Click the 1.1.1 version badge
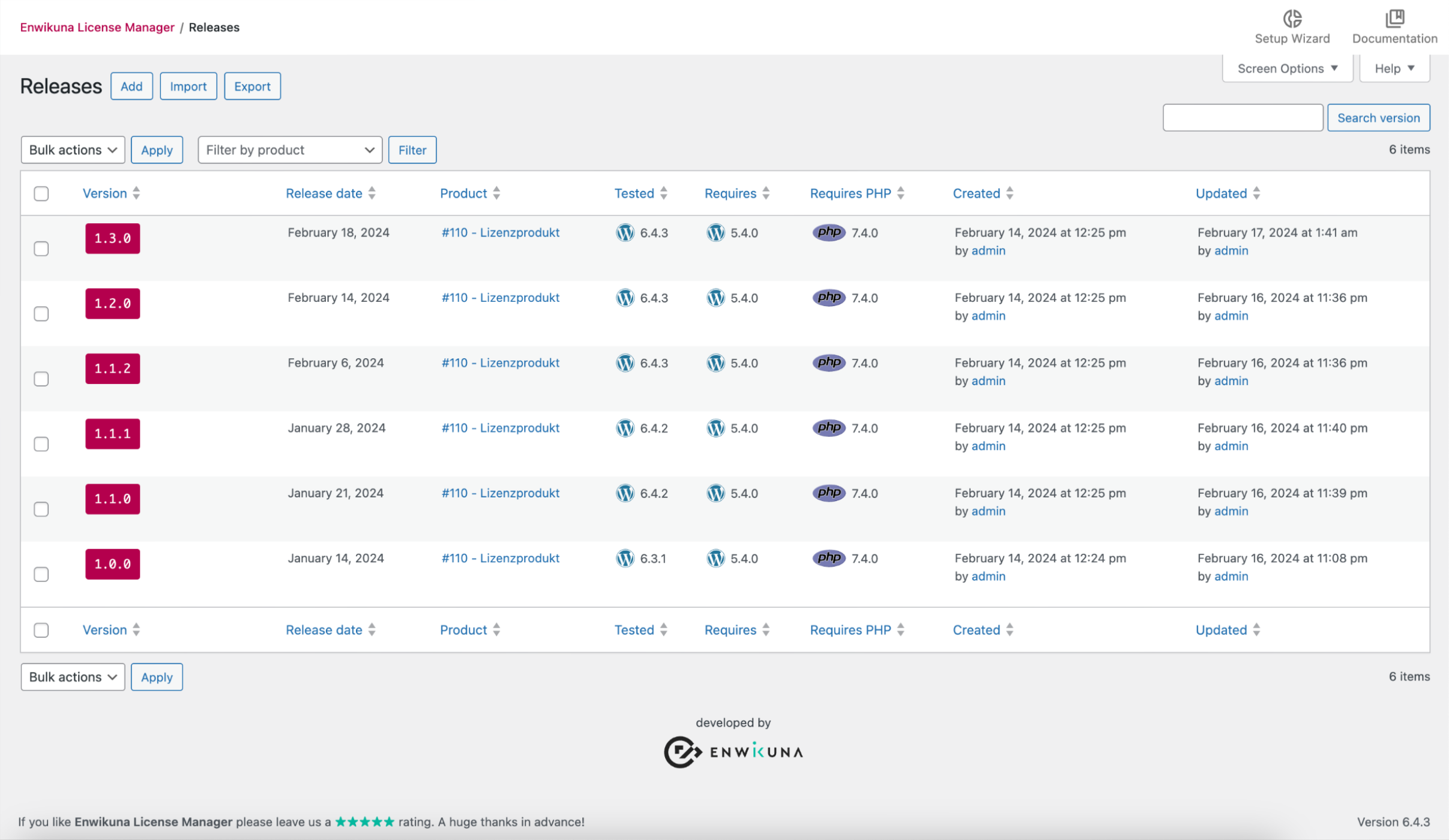1449x840 pixels. 112,434
